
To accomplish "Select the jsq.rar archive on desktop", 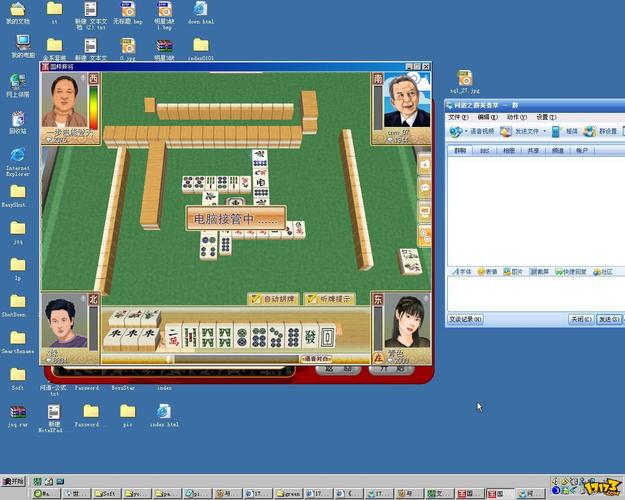I will point(18,416).
